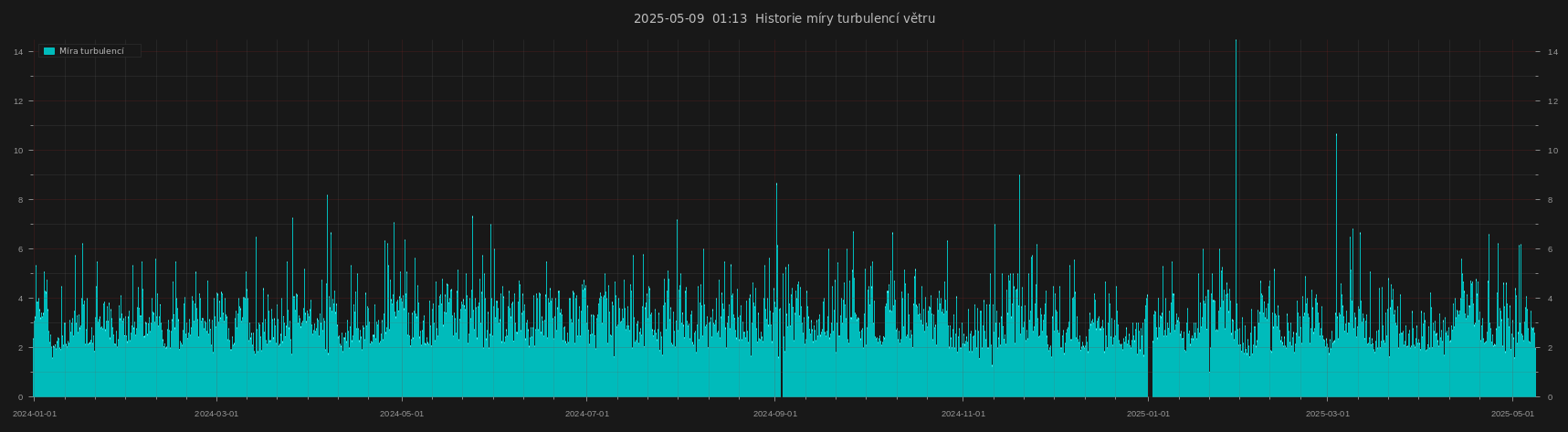Click right y-axis label 14
Image resolution: width=1568 pixels, height=432 pixels.
pyautogui.click(x=1552, y=52)
